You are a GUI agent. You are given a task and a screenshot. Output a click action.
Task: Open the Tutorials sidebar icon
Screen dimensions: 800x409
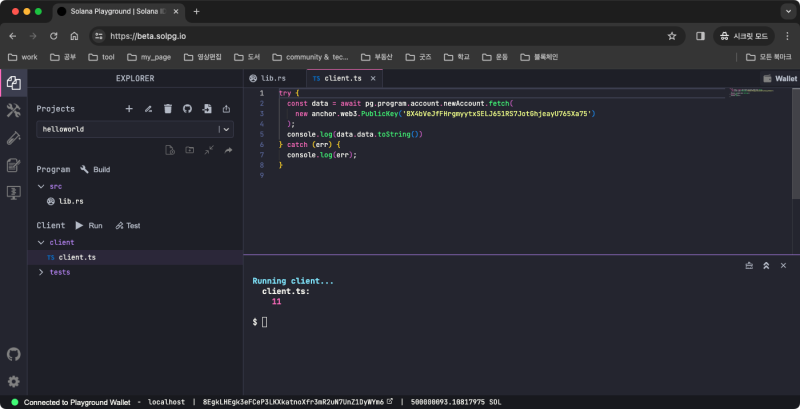tap(14, 165)
